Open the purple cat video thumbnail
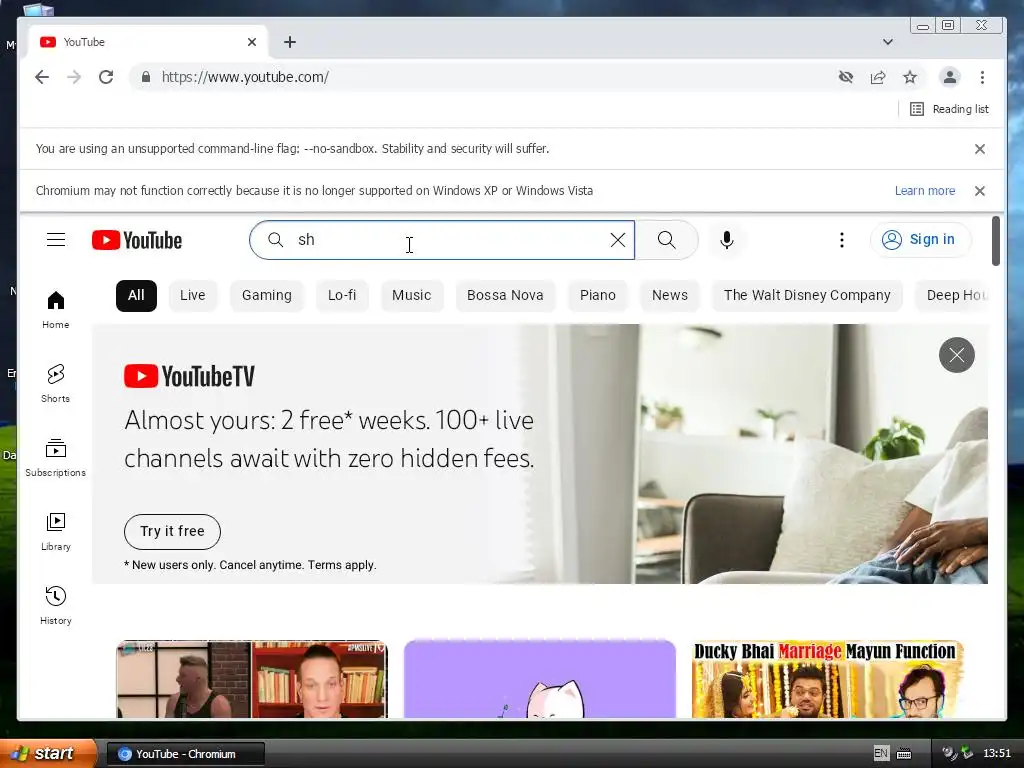The height and width of the screenshot is (768, 1024). tap(539, 679)
